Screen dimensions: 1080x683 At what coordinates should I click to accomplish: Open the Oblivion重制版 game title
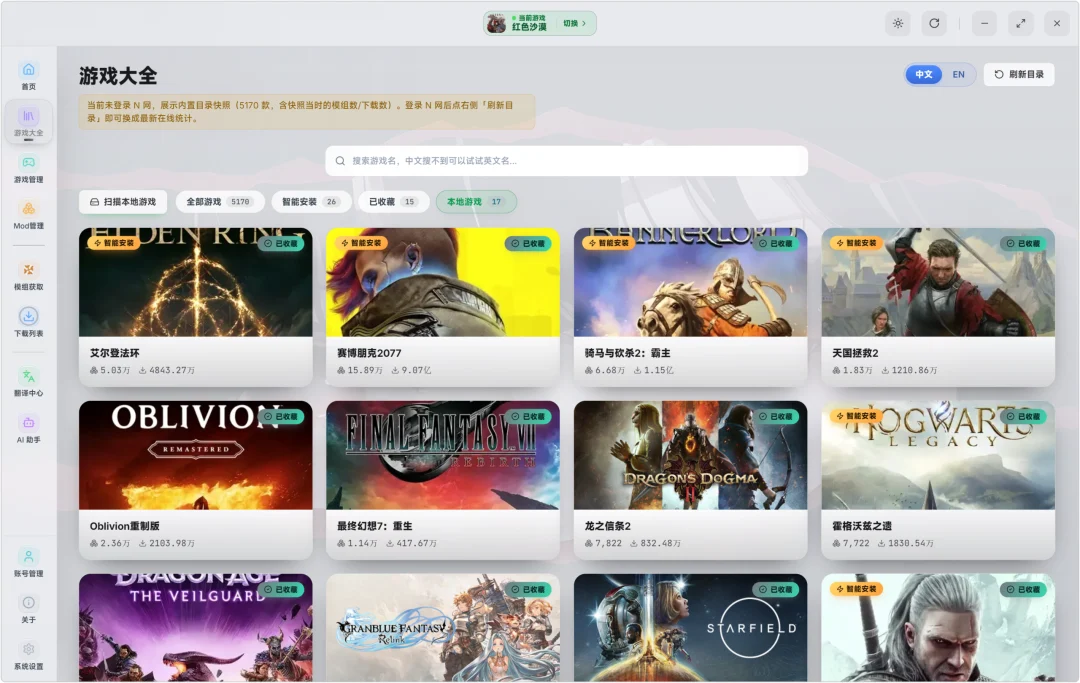[x=125, y=526]
